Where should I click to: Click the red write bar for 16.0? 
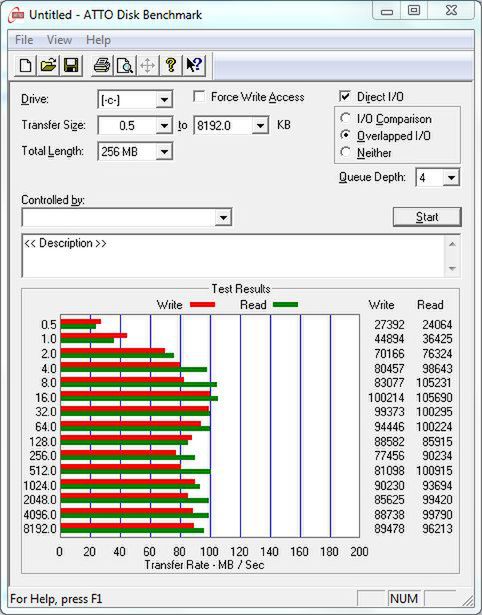pos(135,394)
